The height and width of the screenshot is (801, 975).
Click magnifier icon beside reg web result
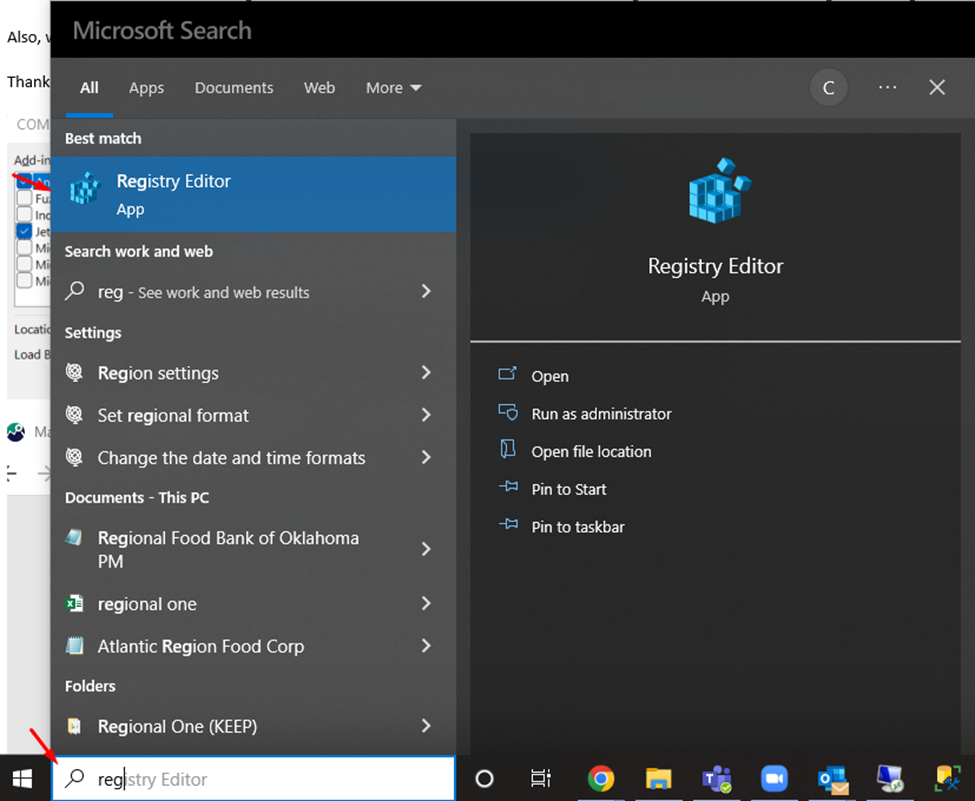(x=75, y=291)
